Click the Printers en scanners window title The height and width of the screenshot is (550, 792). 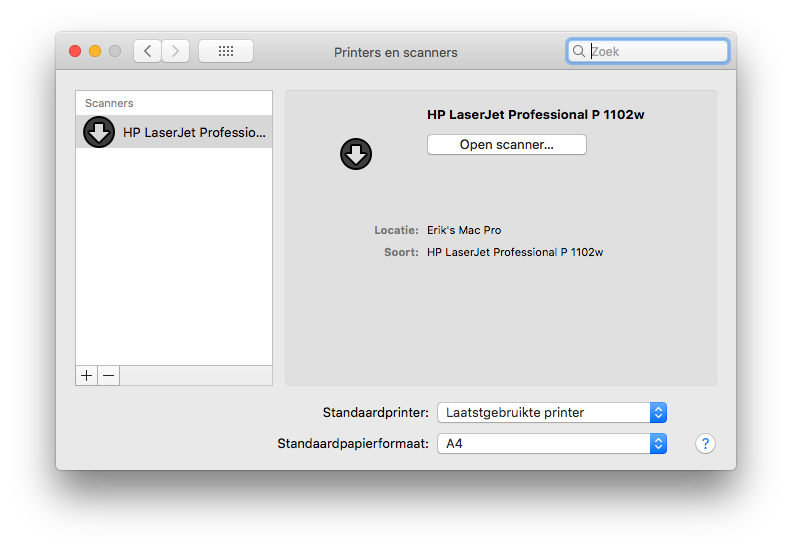click(x=395, y=53)
